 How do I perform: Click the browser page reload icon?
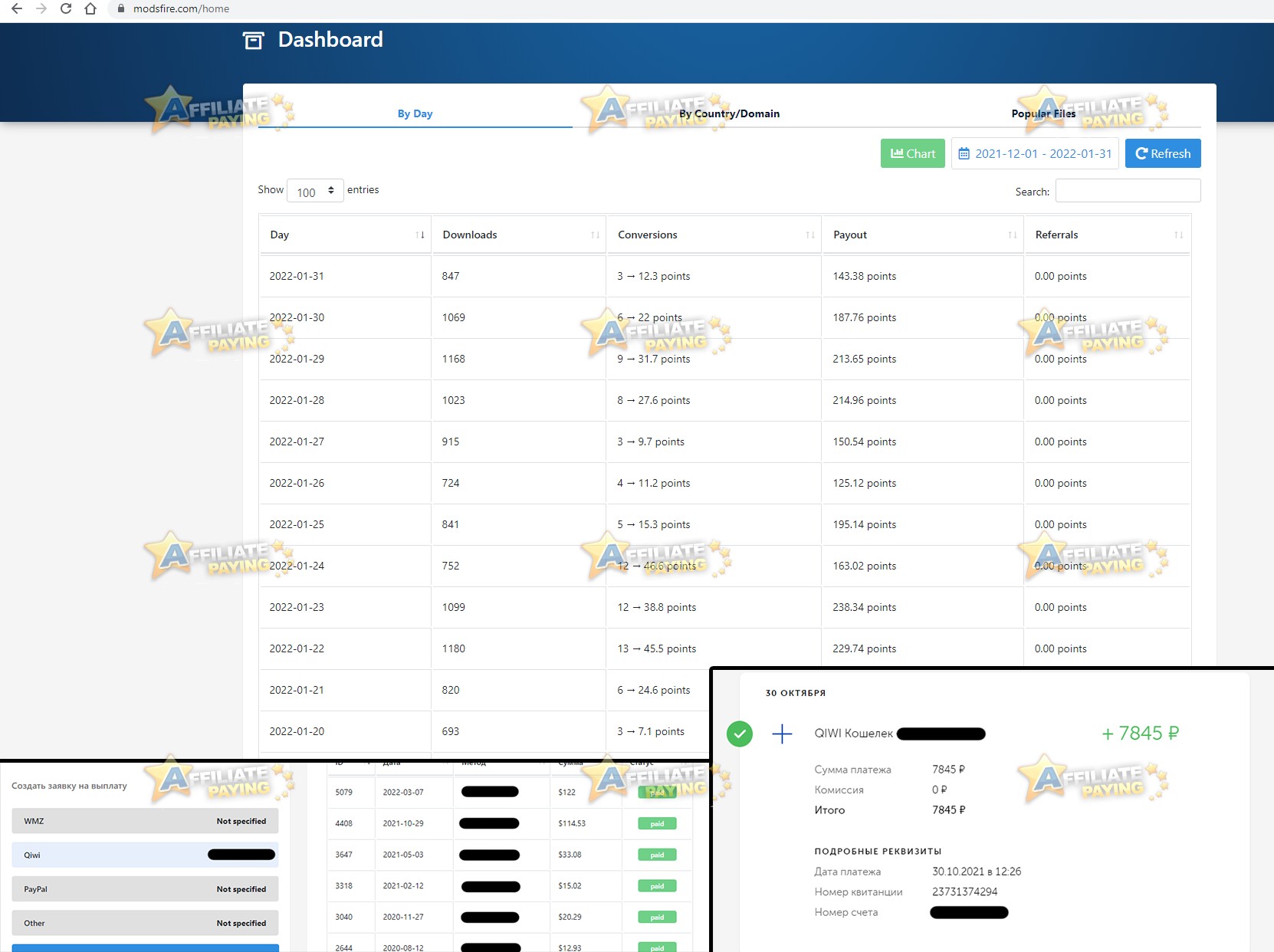tap(66, 9)
